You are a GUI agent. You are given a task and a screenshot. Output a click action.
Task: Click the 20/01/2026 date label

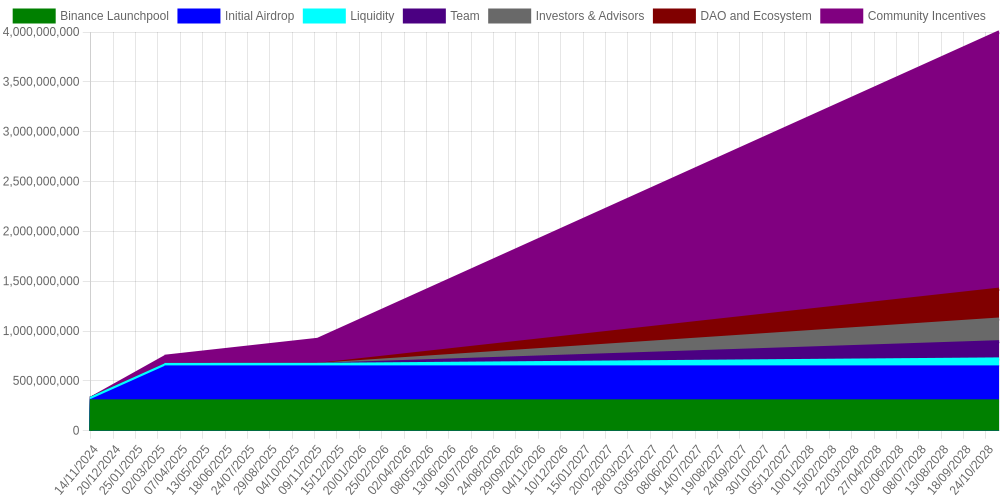click(x=344, y=469)
